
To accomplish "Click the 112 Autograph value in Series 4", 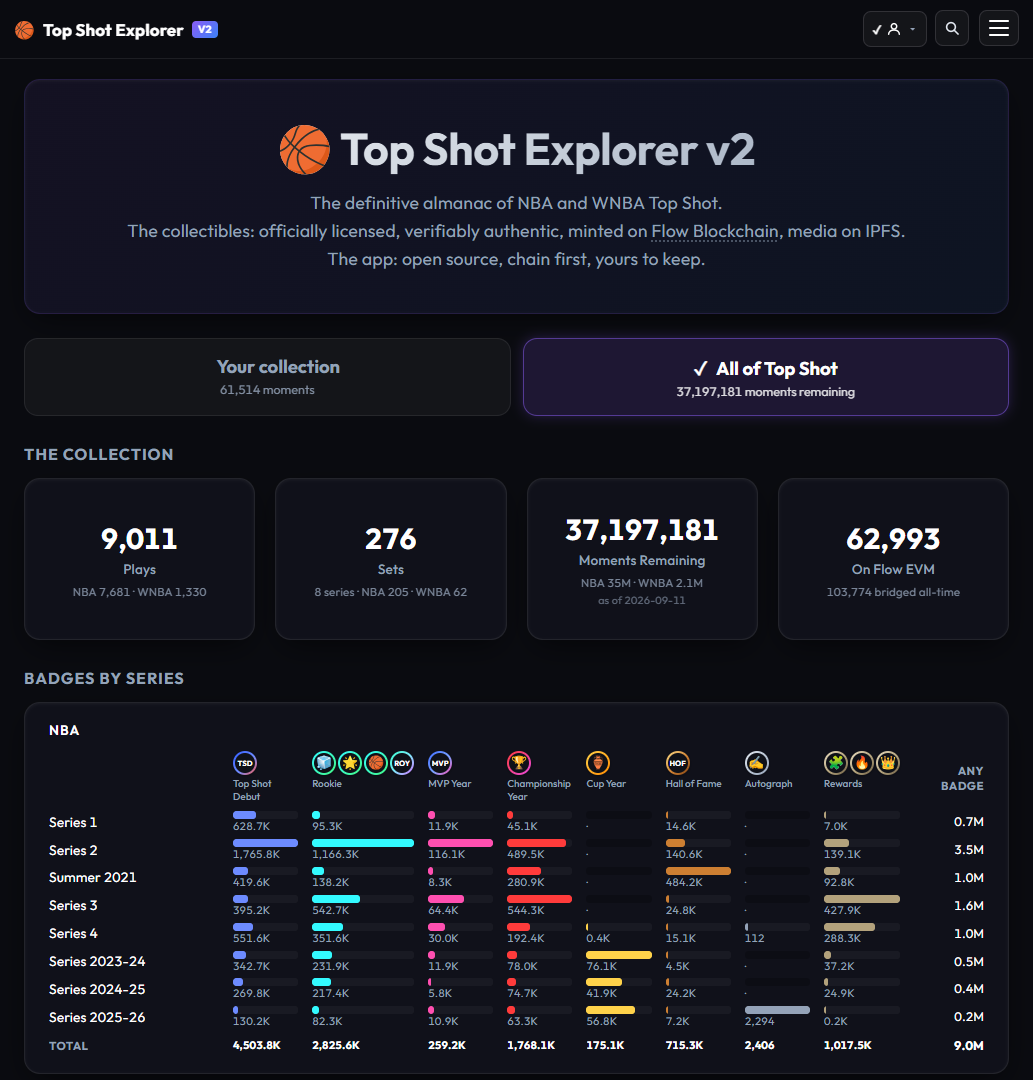I will (x=754, y=938).
